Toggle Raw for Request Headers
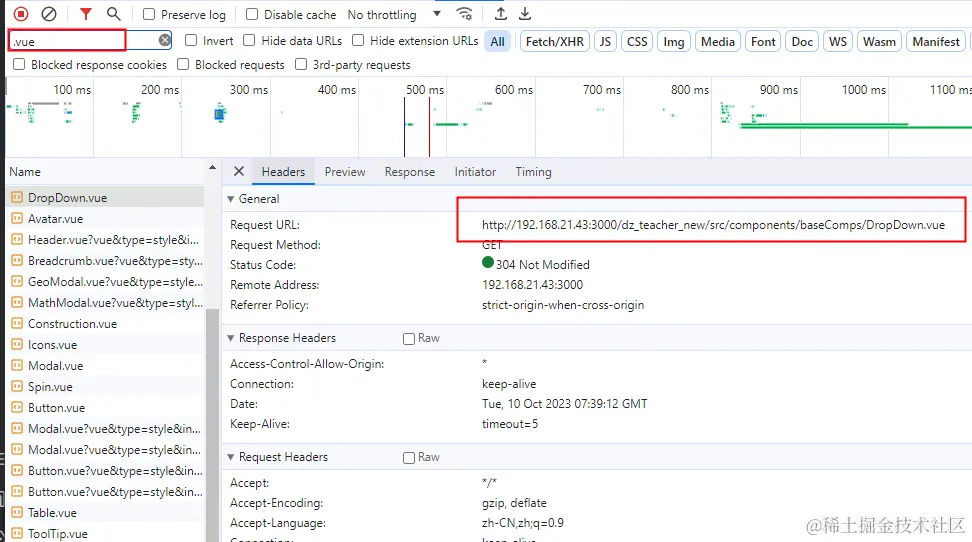The width and height of the screenshot is (972, 542). [409, 458]
